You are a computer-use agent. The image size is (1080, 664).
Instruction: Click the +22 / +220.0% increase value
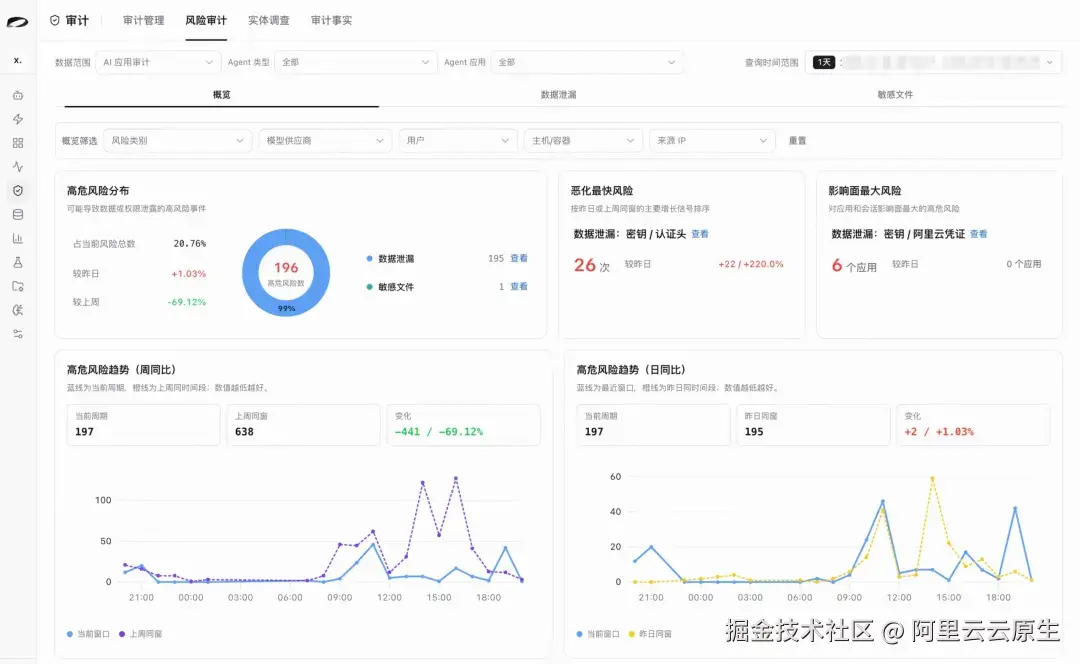coord(751,264)
